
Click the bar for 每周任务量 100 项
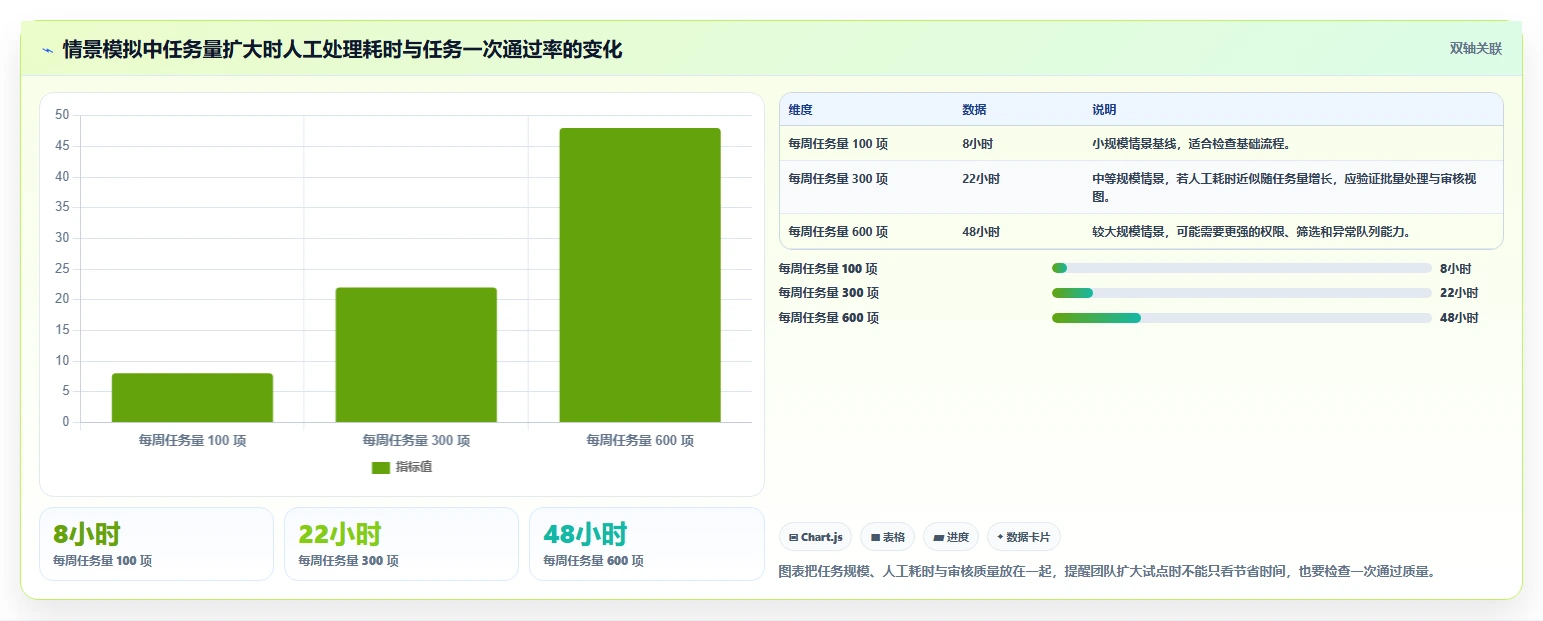(x=192, y=398)
